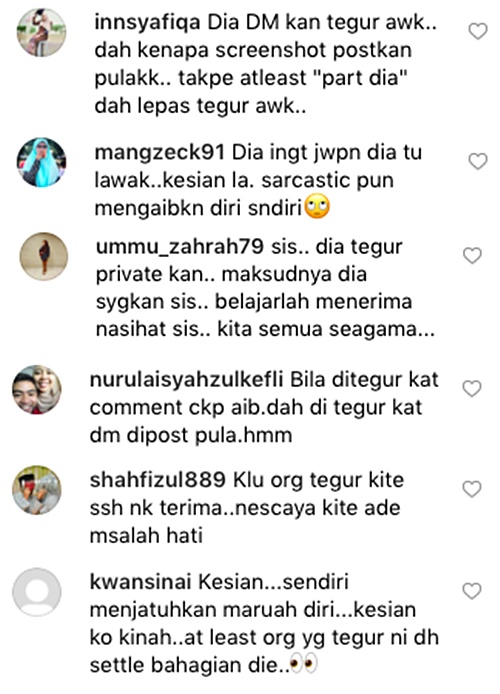Go to ummu_zahrah79's profile via username
This screenshot has width=500, height=694.
click(x=180, y=247)
